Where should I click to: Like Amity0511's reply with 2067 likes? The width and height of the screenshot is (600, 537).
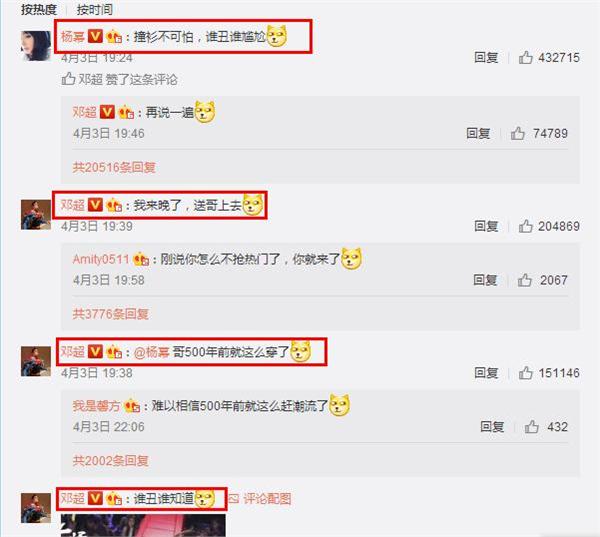[x=525, y=280]
